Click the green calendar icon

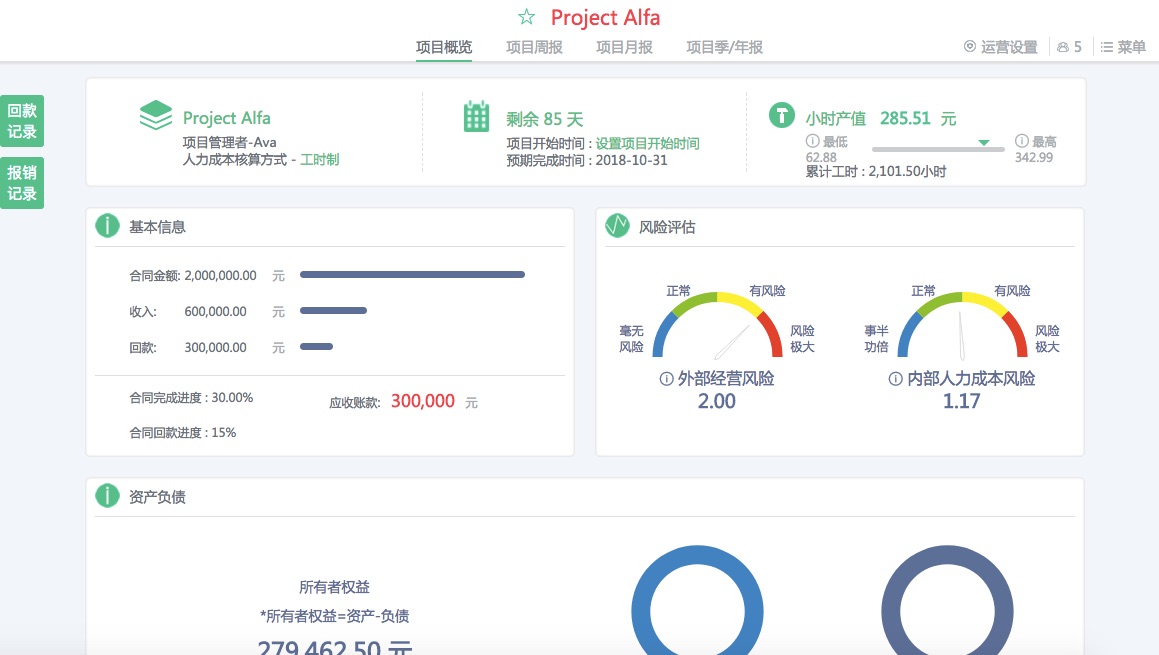click(x=476, y=116)
